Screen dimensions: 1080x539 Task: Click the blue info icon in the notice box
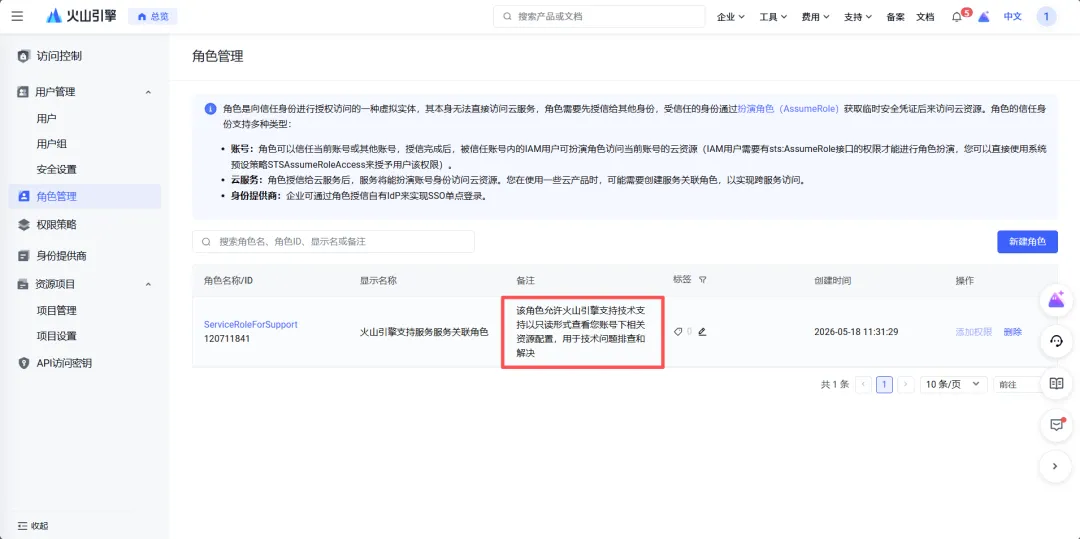pos(210,109)
